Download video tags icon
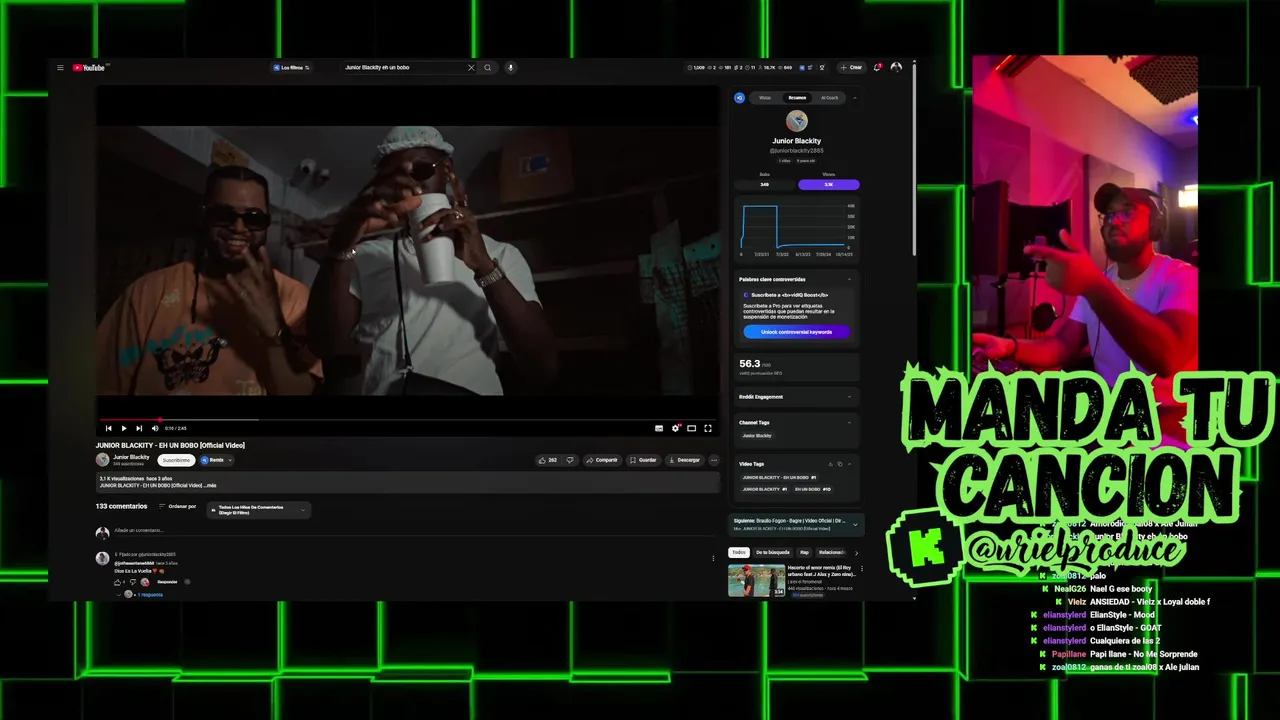This screenshot has height=720, width=1280. coord(831,464)
